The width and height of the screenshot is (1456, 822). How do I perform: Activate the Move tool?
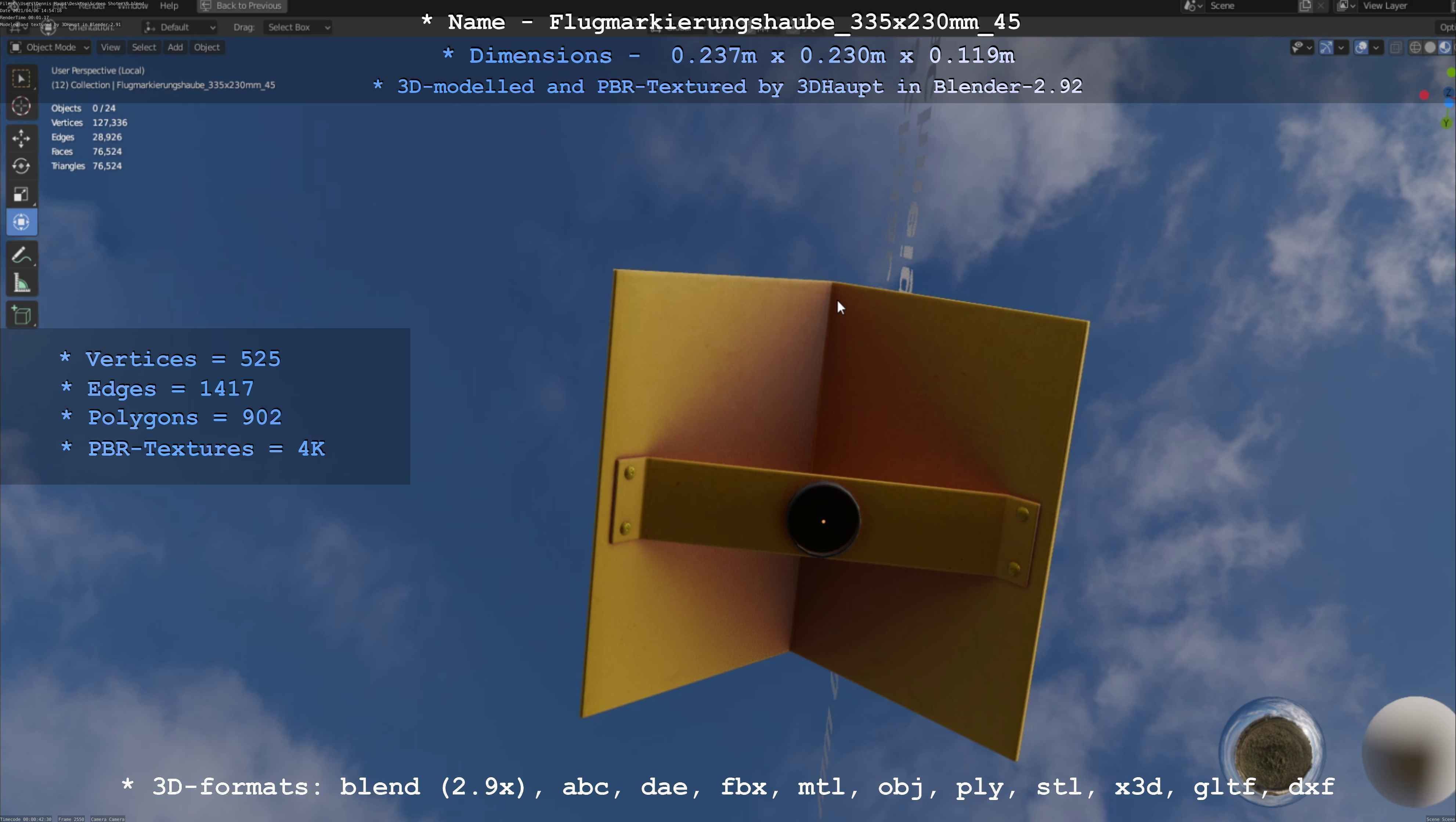pyautogui.click(x=21, y=138)
